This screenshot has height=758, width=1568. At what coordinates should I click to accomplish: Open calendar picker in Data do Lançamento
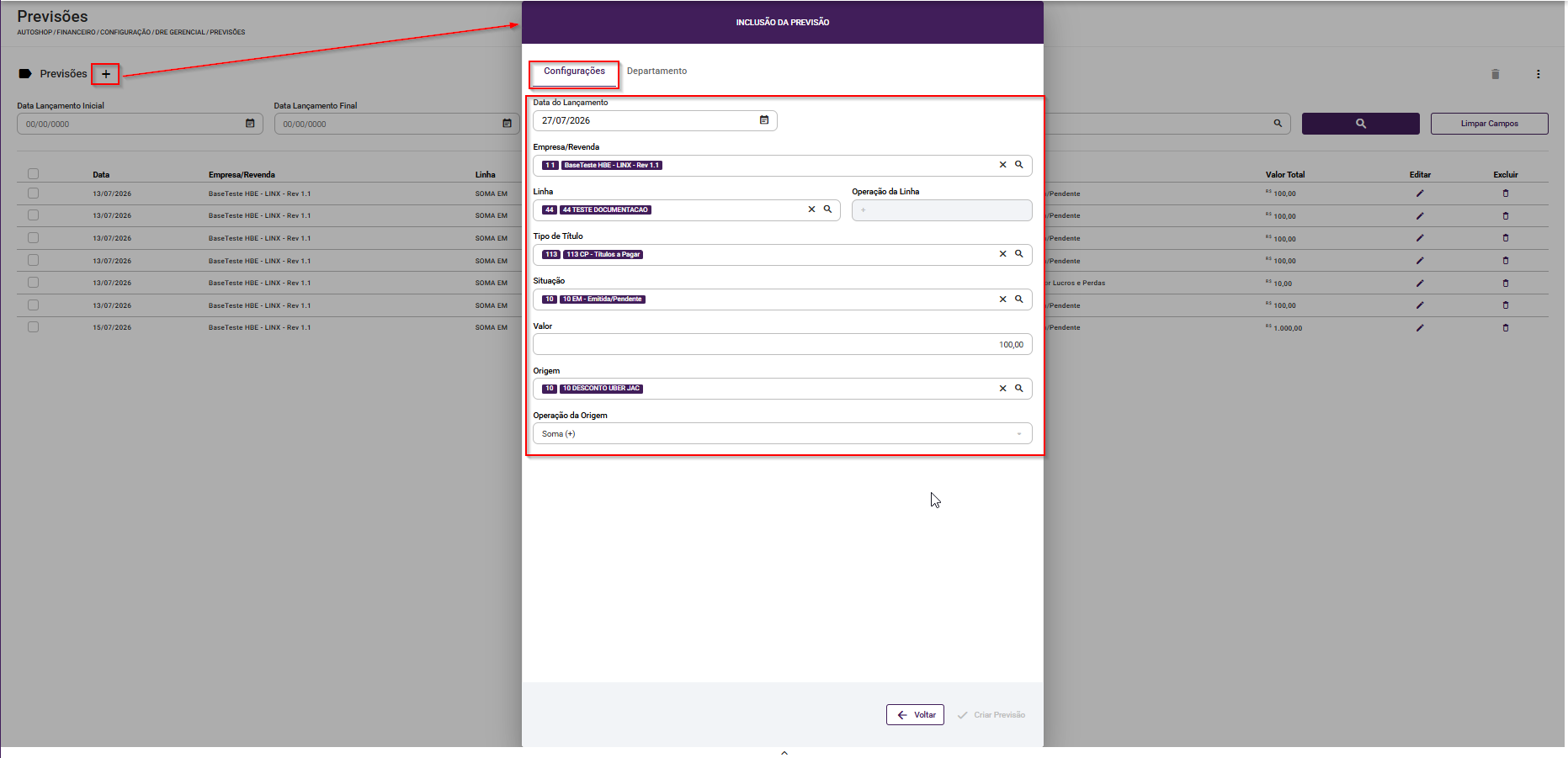[764, 120]
